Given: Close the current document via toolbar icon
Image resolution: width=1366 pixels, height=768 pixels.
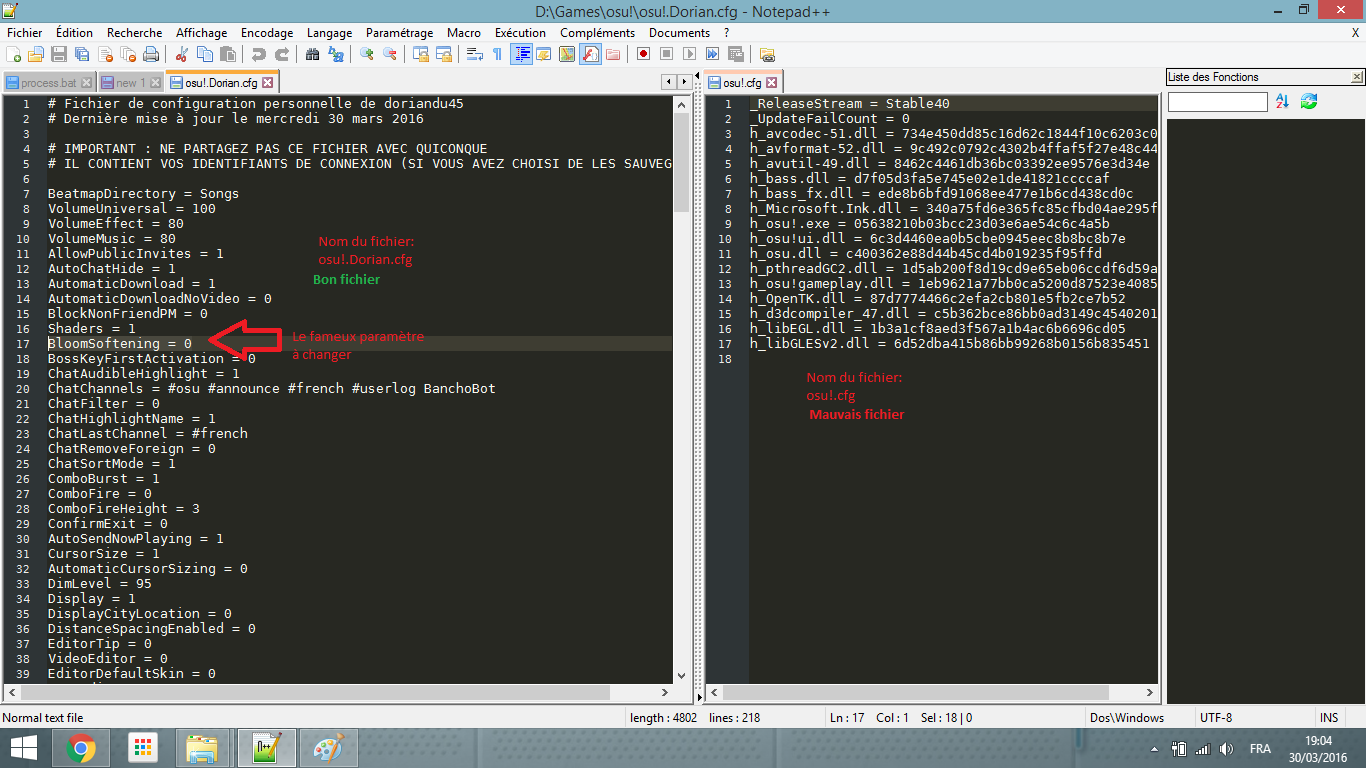Looking at the screenshot, I should 105,54.
